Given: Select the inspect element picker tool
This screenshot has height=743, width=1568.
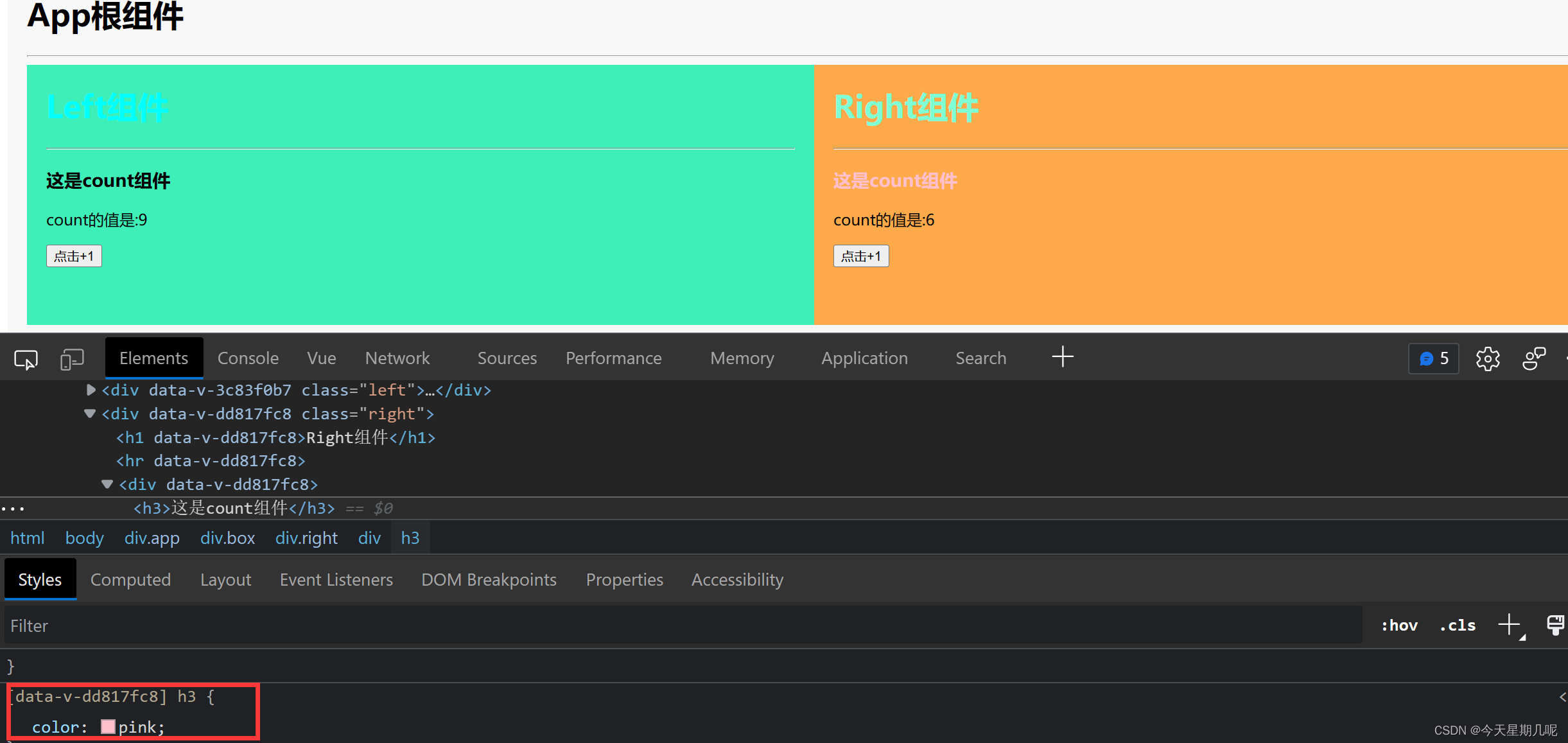Looking at the screenshot, I should 25,359.
